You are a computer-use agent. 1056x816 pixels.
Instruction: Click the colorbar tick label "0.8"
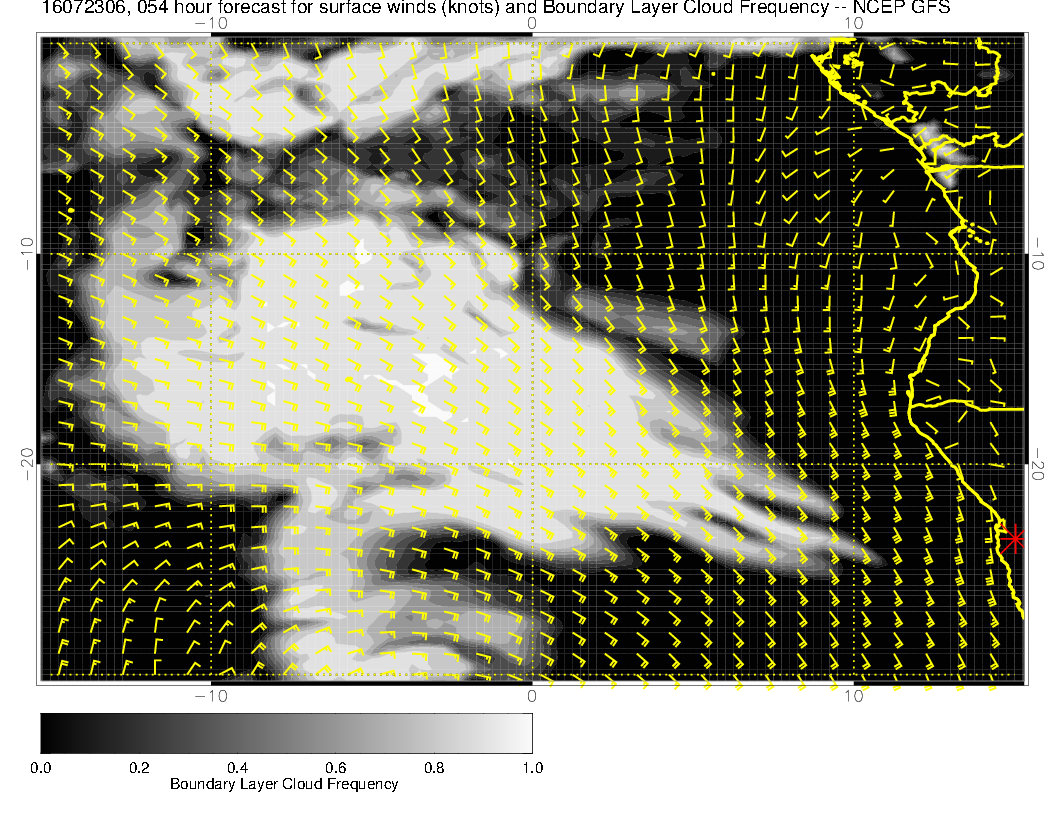coord(434,768)
